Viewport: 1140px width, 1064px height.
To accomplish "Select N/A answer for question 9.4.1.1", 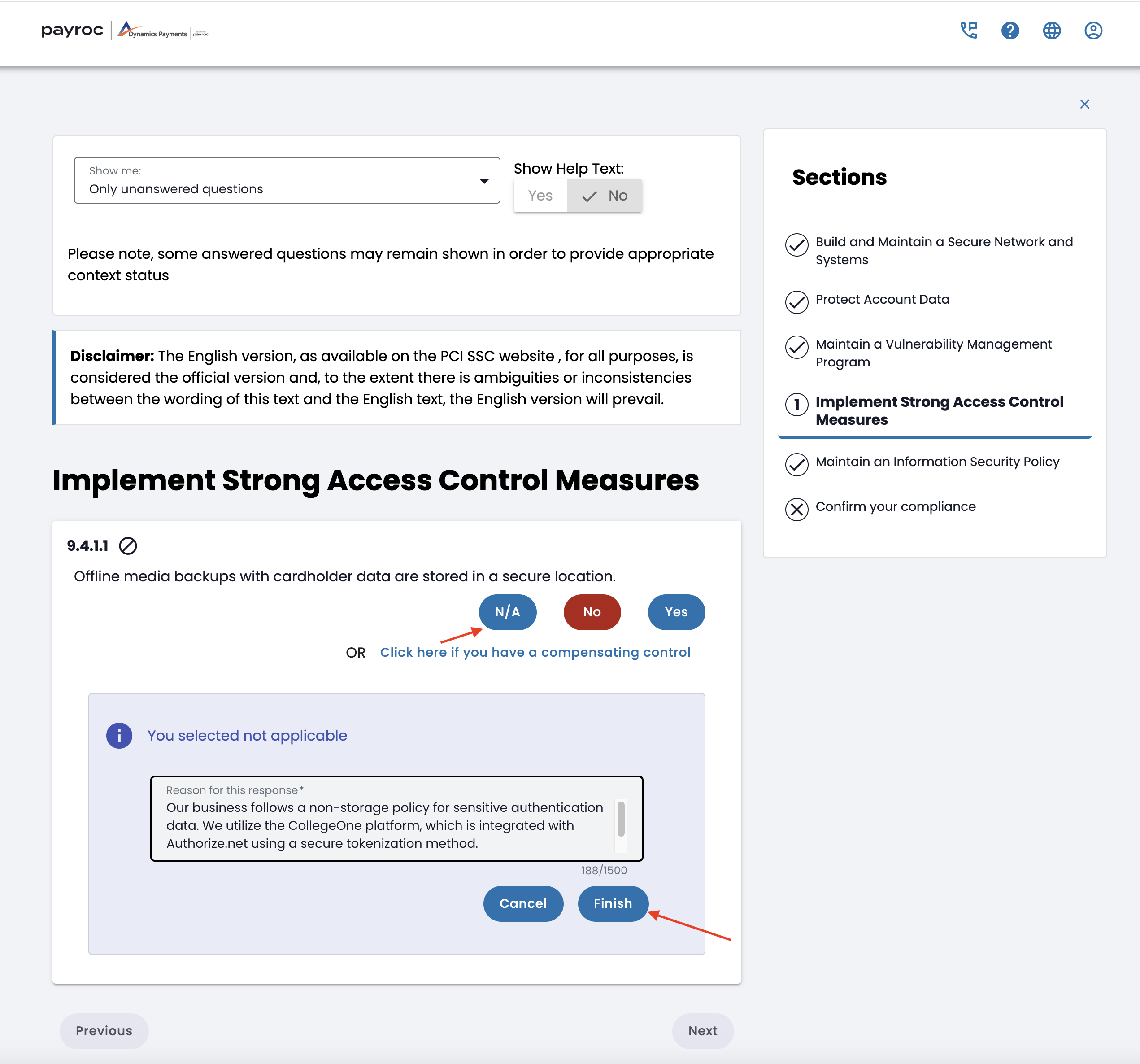I will coord(508,612).
